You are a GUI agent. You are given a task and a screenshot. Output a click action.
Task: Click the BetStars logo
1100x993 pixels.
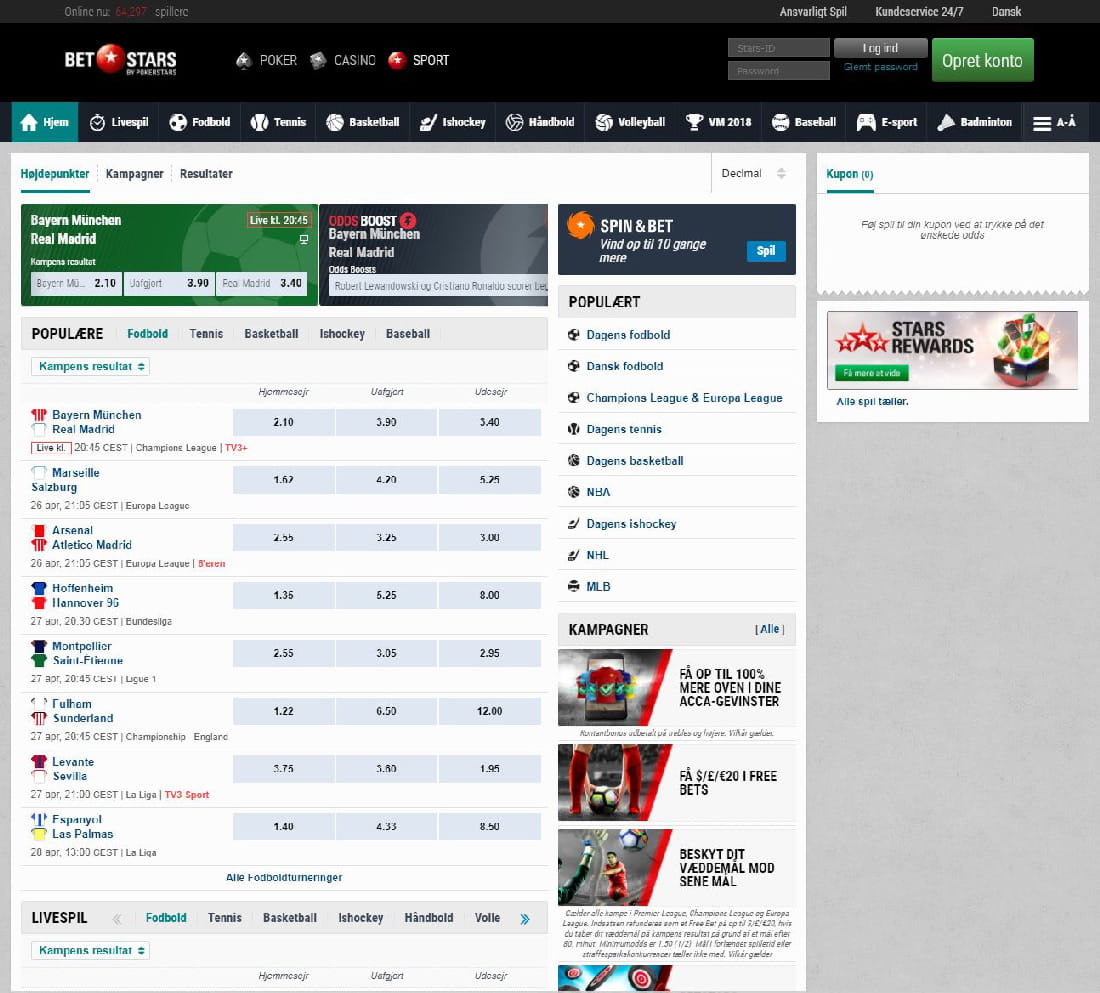120,60
